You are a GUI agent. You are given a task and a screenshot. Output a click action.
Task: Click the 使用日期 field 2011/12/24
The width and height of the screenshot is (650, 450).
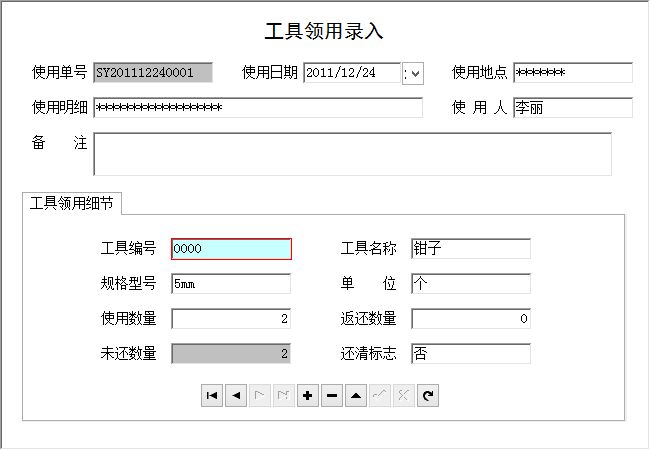pyautogui.click(x=352, y=73)
